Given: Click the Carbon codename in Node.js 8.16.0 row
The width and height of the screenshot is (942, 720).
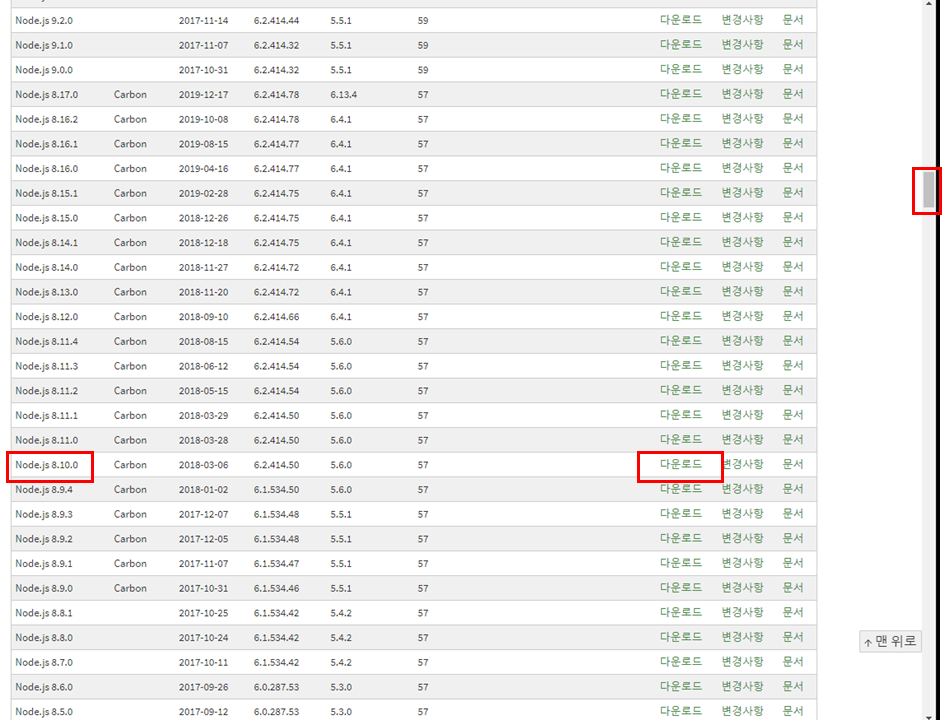Looking at the screenshot, I should click(130, 169).
